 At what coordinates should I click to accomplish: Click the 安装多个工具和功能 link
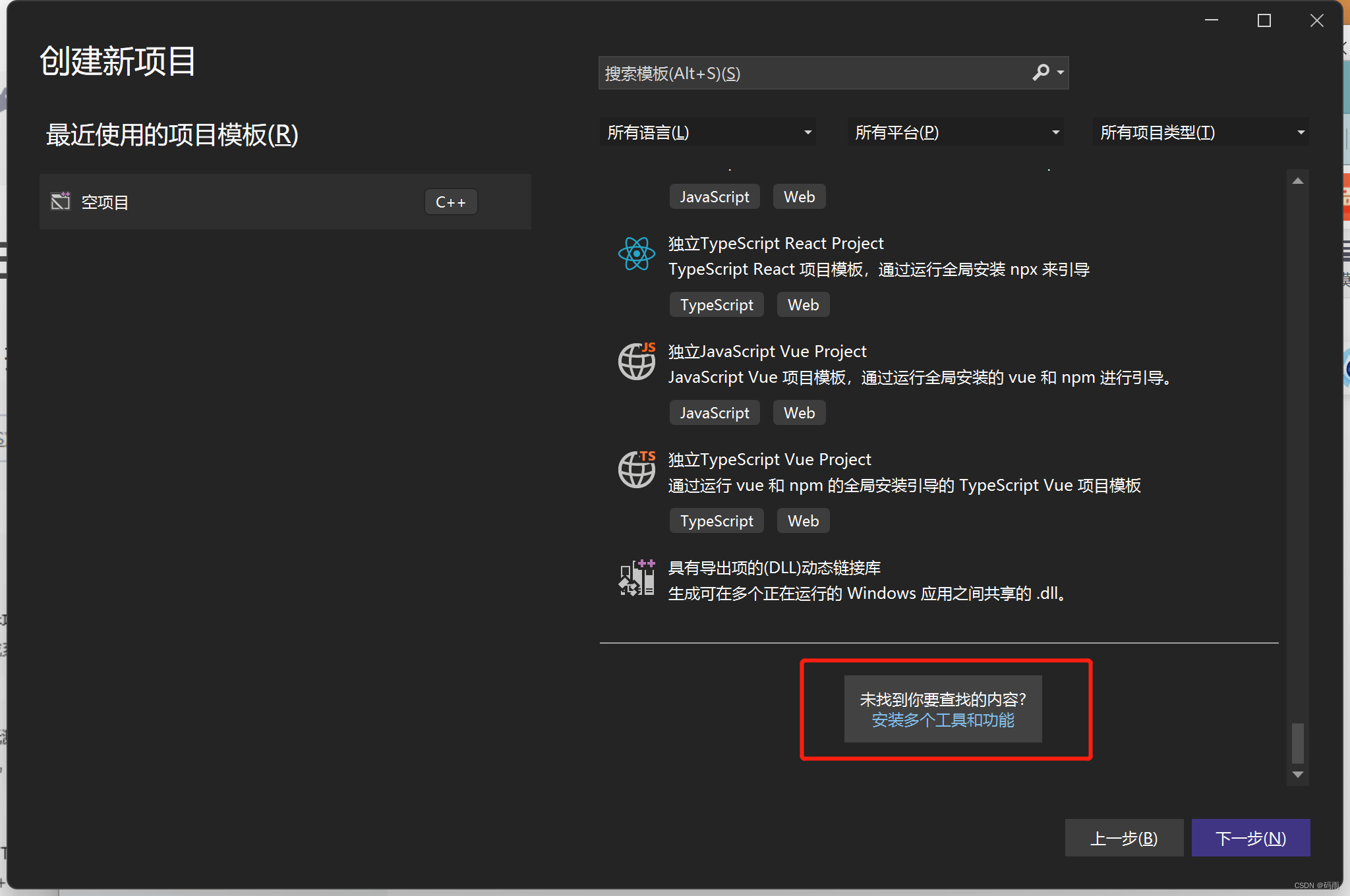click(943, 720)
